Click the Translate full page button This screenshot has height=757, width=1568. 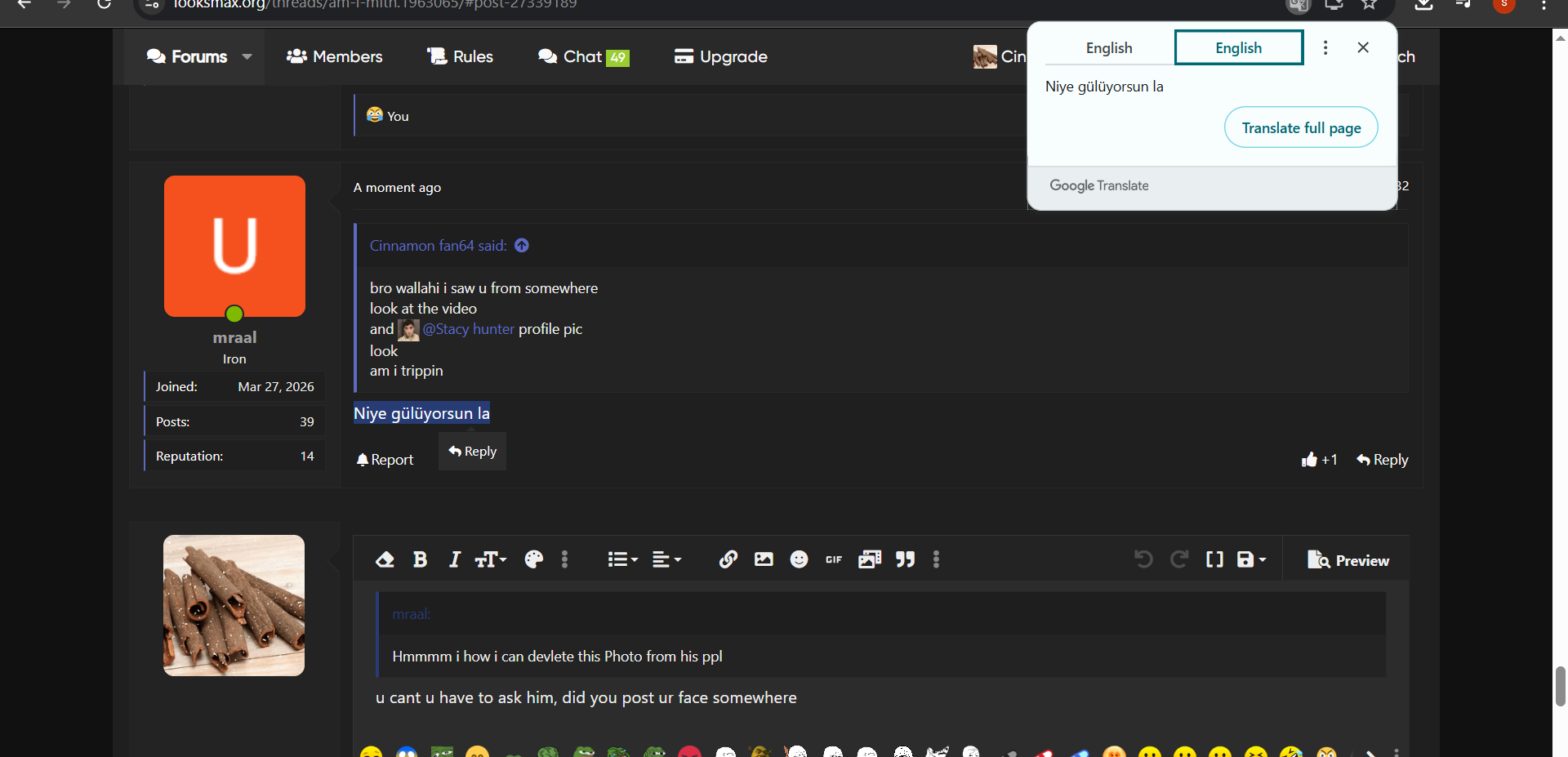click(1300, 127)
